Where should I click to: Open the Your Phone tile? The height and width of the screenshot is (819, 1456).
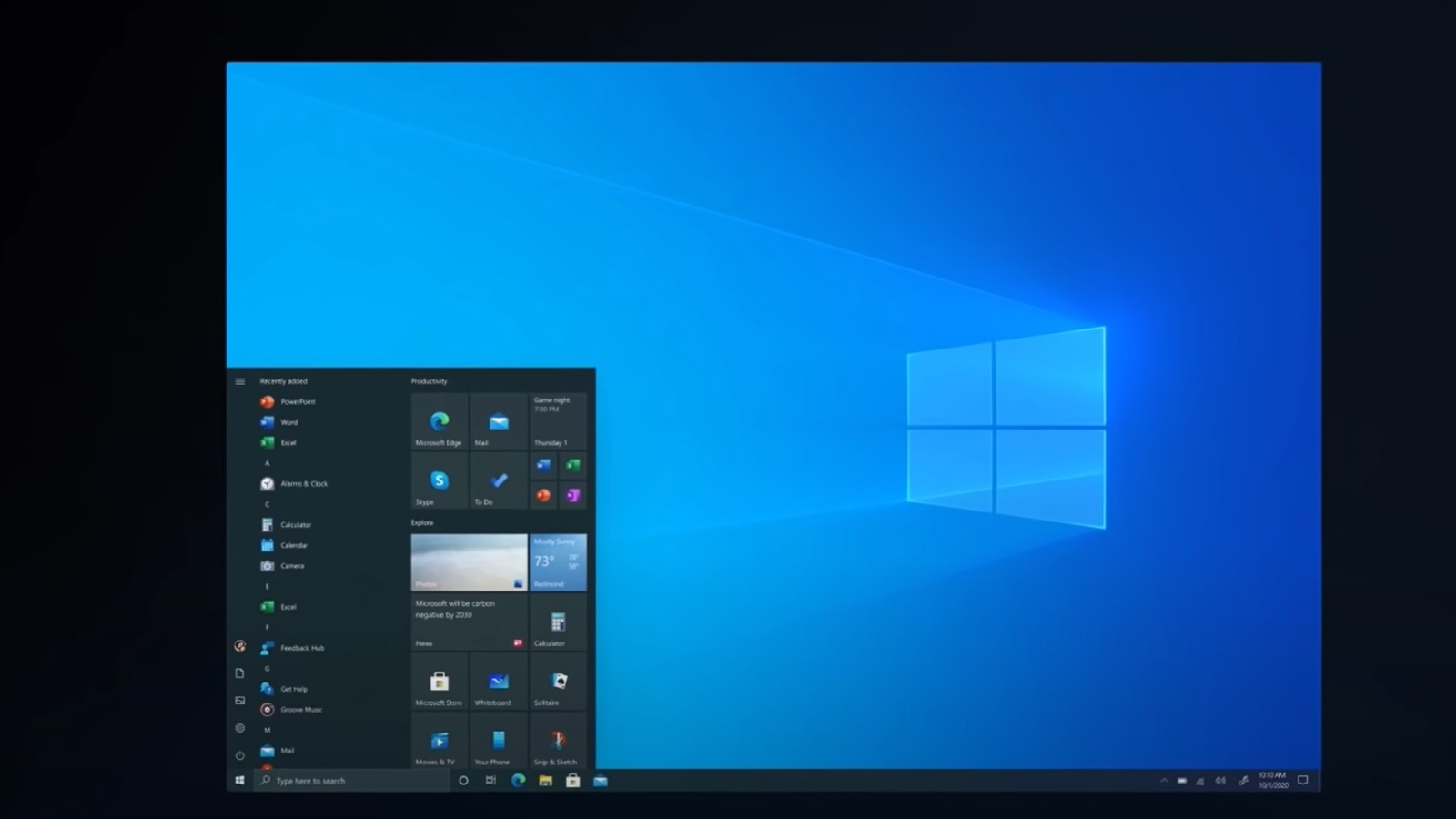(x=499, y=741)
